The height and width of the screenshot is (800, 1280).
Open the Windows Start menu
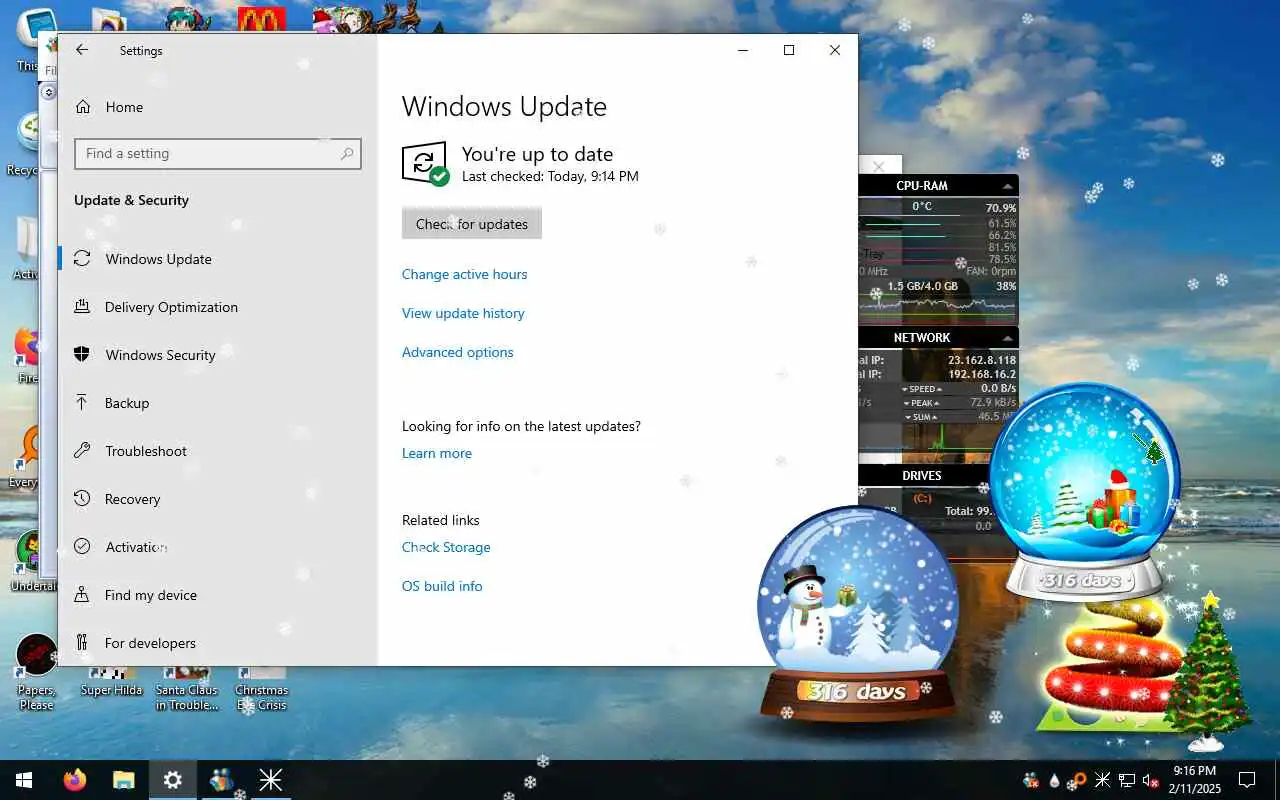point(24,780)
